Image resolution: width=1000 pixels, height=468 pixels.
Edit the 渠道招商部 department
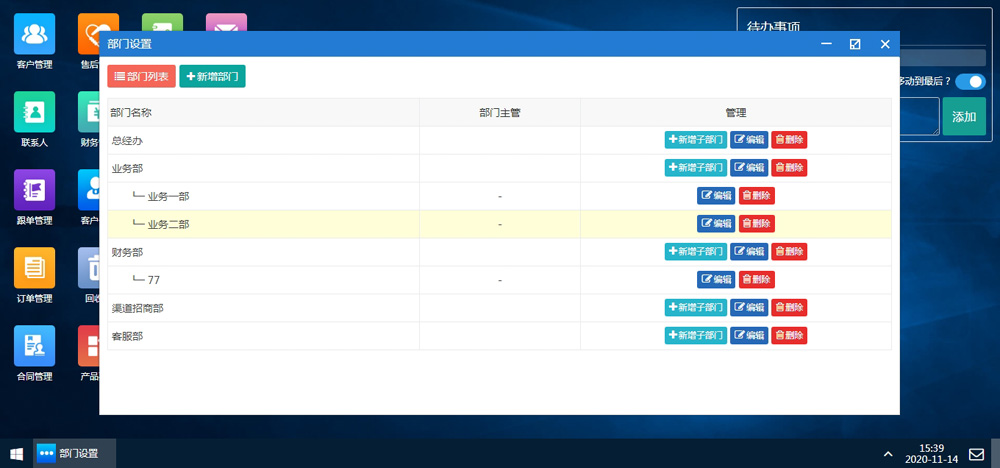[x=748, y=308]
